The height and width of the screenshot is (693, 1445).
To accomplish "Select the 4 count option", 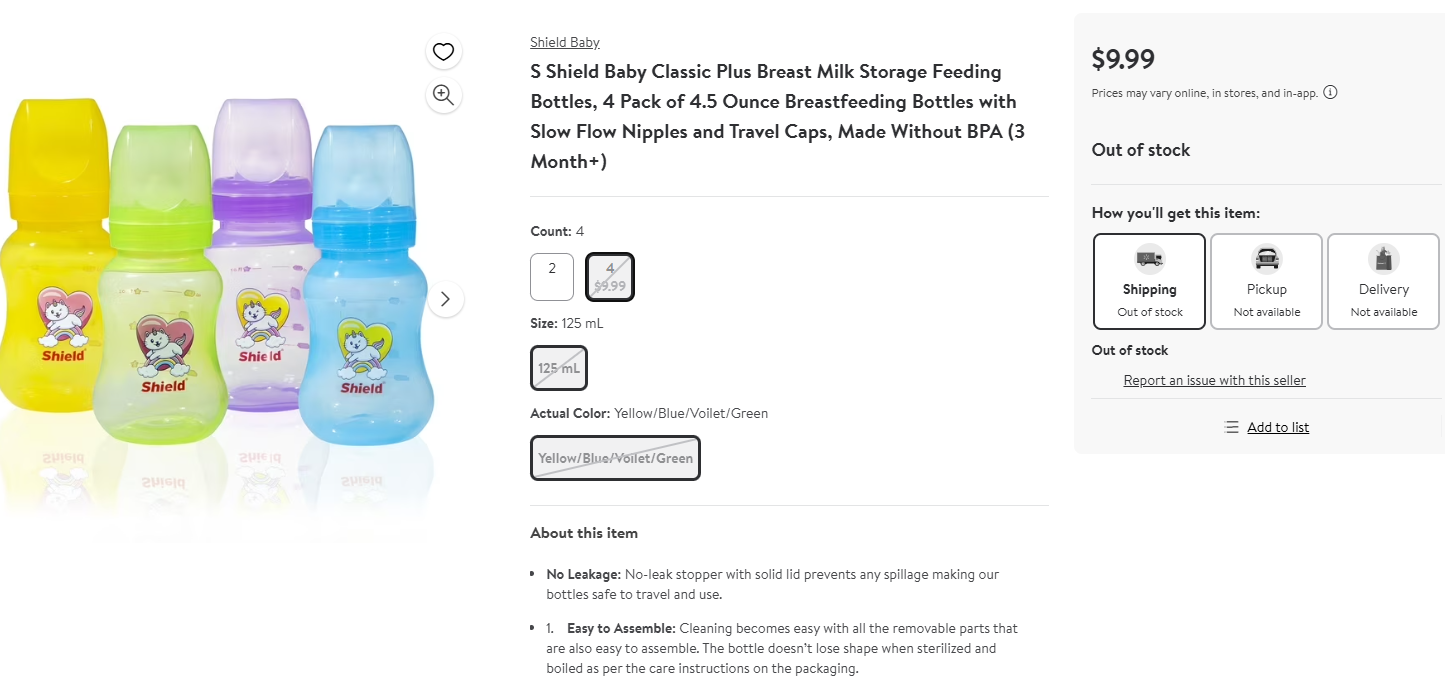I will tap(610, 277).
